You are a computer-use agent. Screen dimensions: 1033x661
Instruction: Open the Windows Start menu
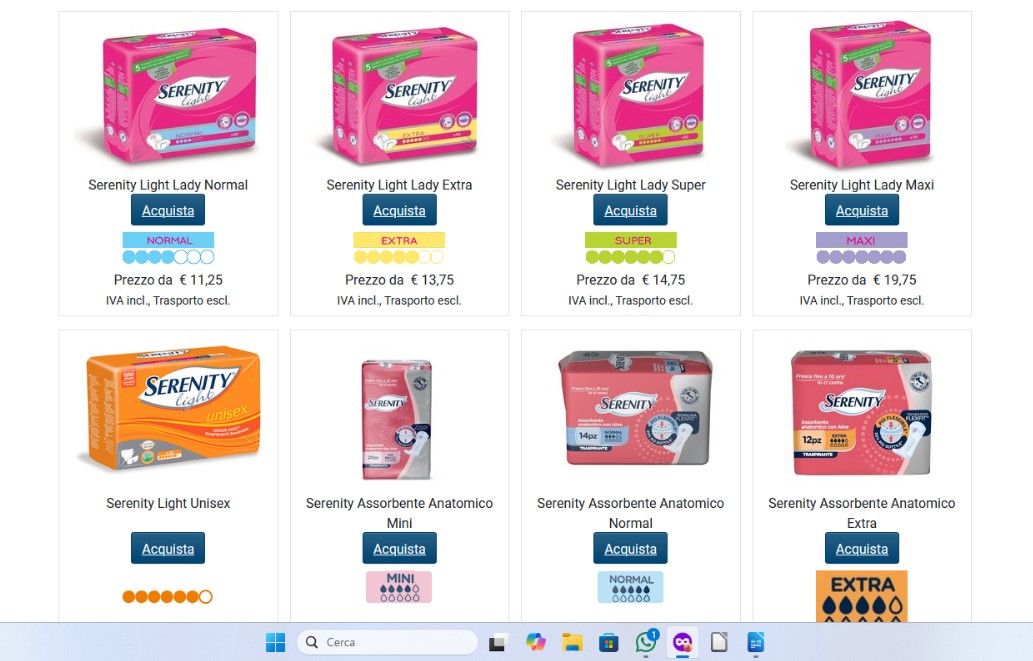click(275, 642)
